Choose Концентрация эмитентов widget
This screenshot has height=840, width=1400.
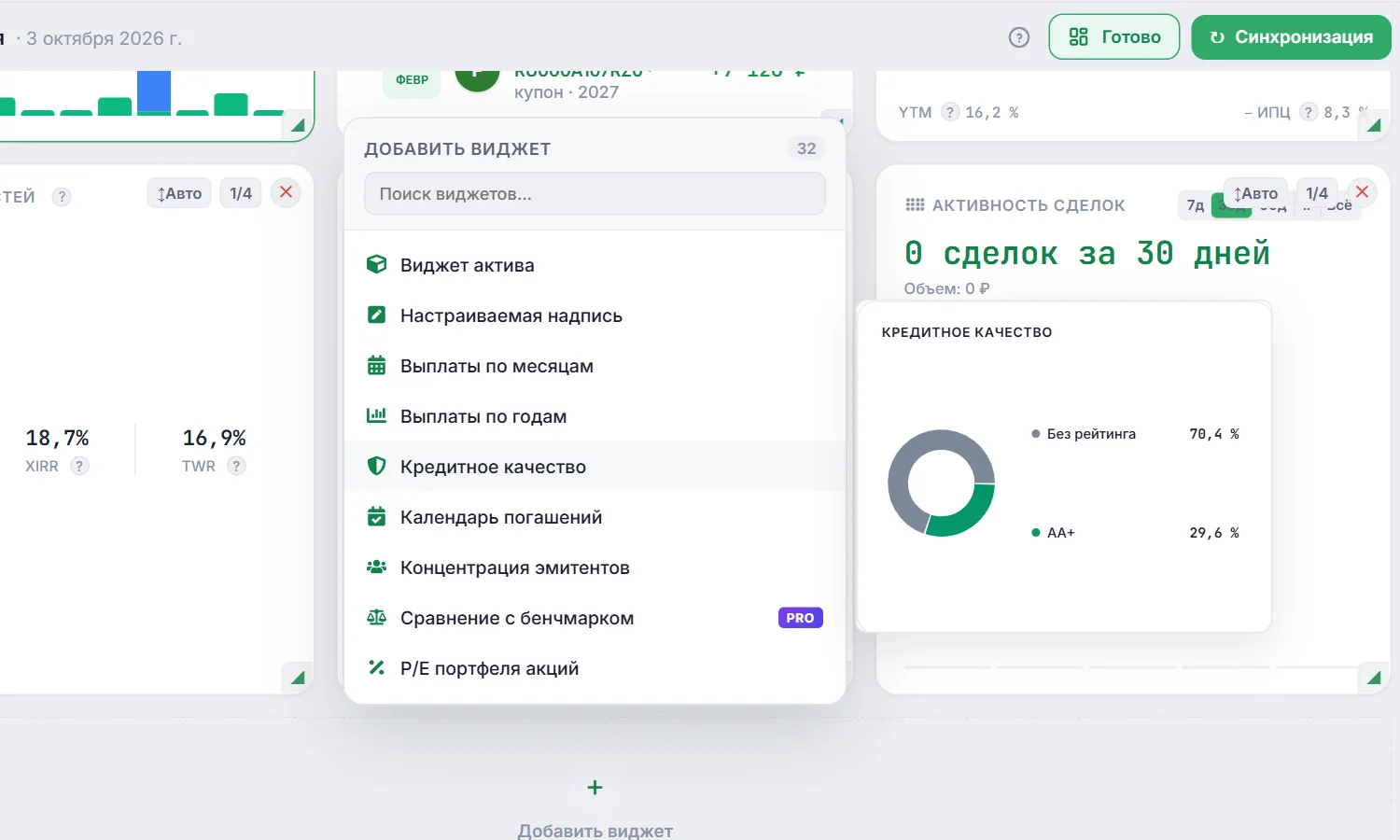point(595,567)
